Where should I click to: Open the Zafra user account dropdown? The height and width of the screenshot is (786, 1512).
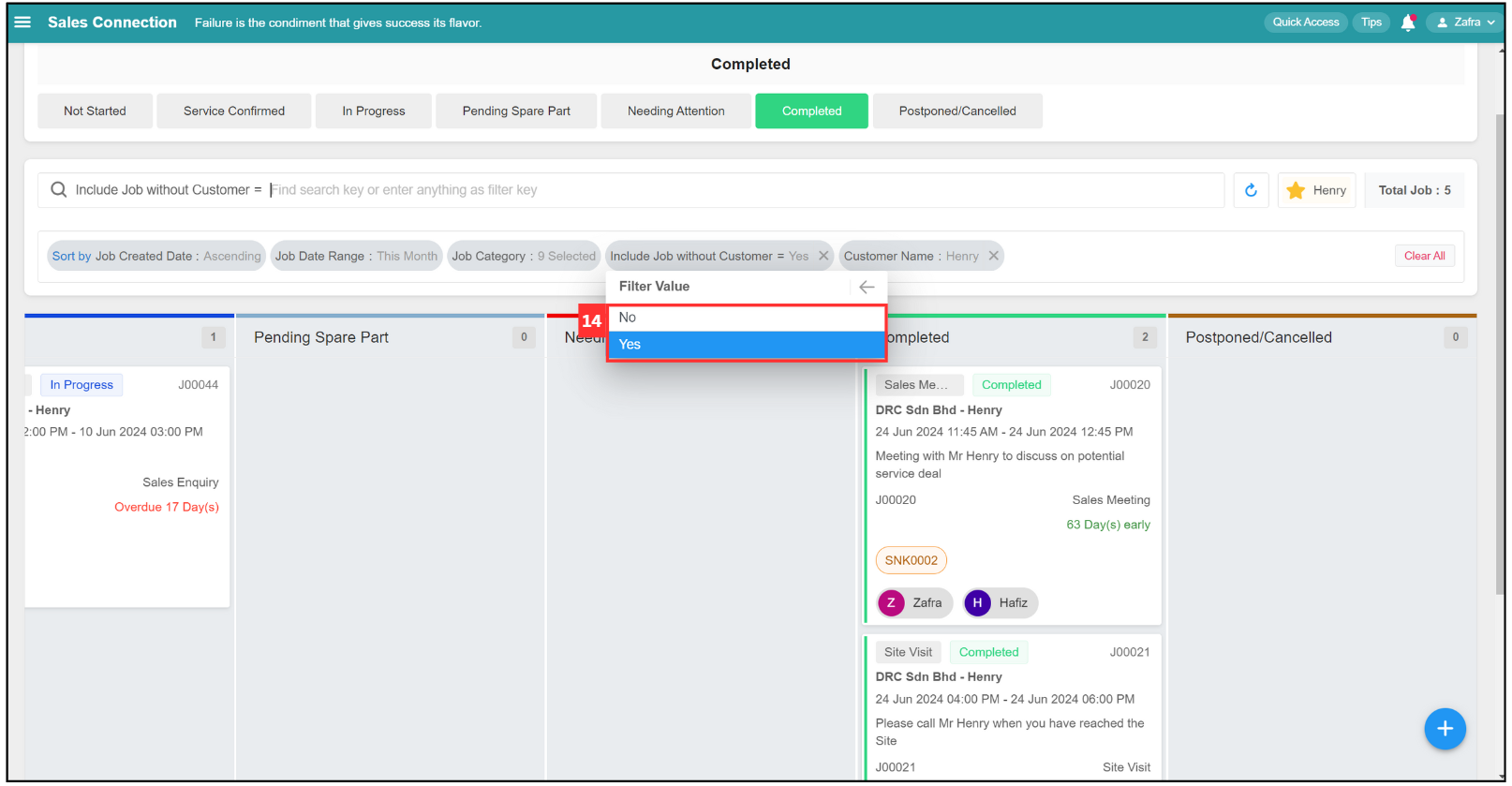[x=1465, y=22]
